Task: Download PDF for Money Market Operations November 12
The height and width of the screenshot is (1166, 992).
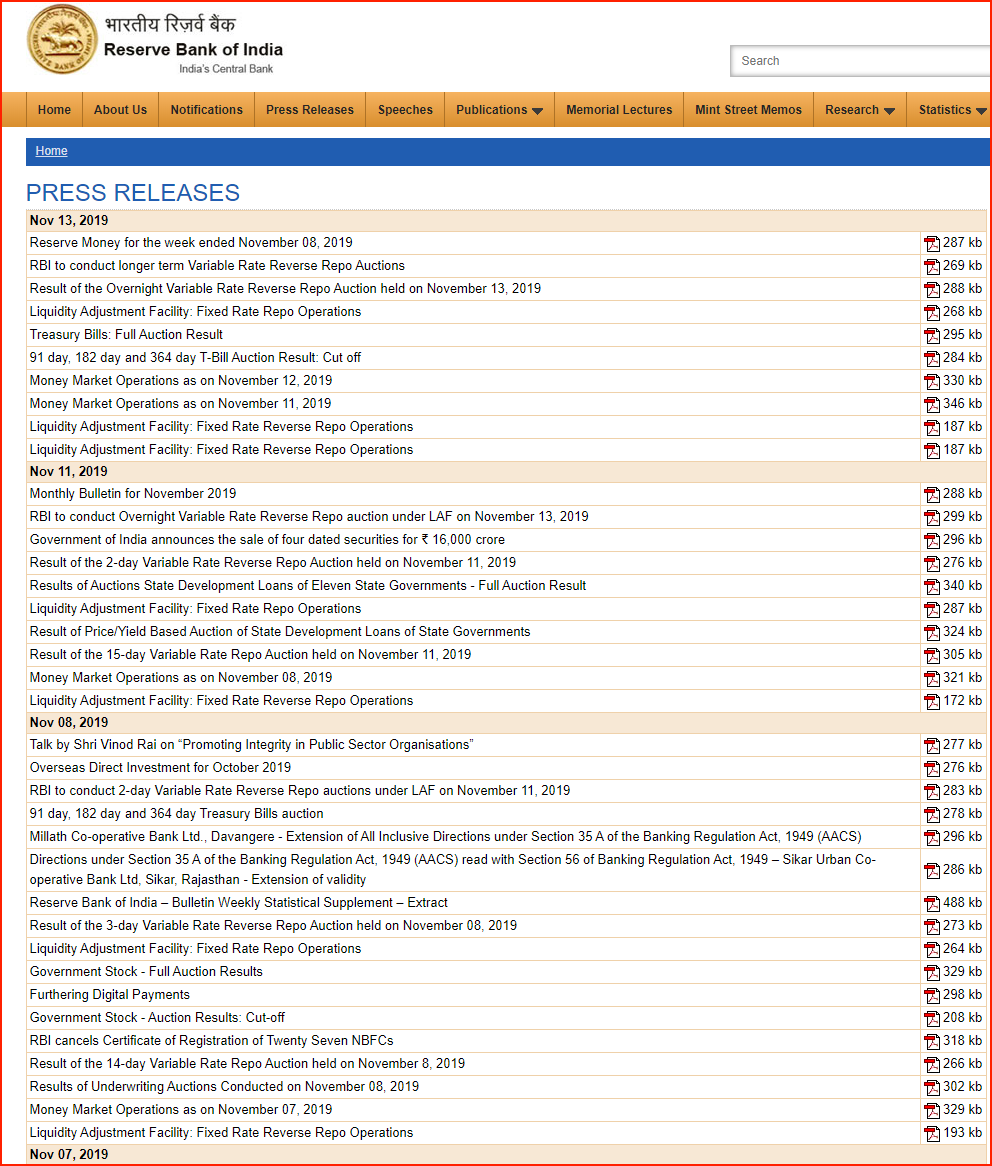Action: 932,381
